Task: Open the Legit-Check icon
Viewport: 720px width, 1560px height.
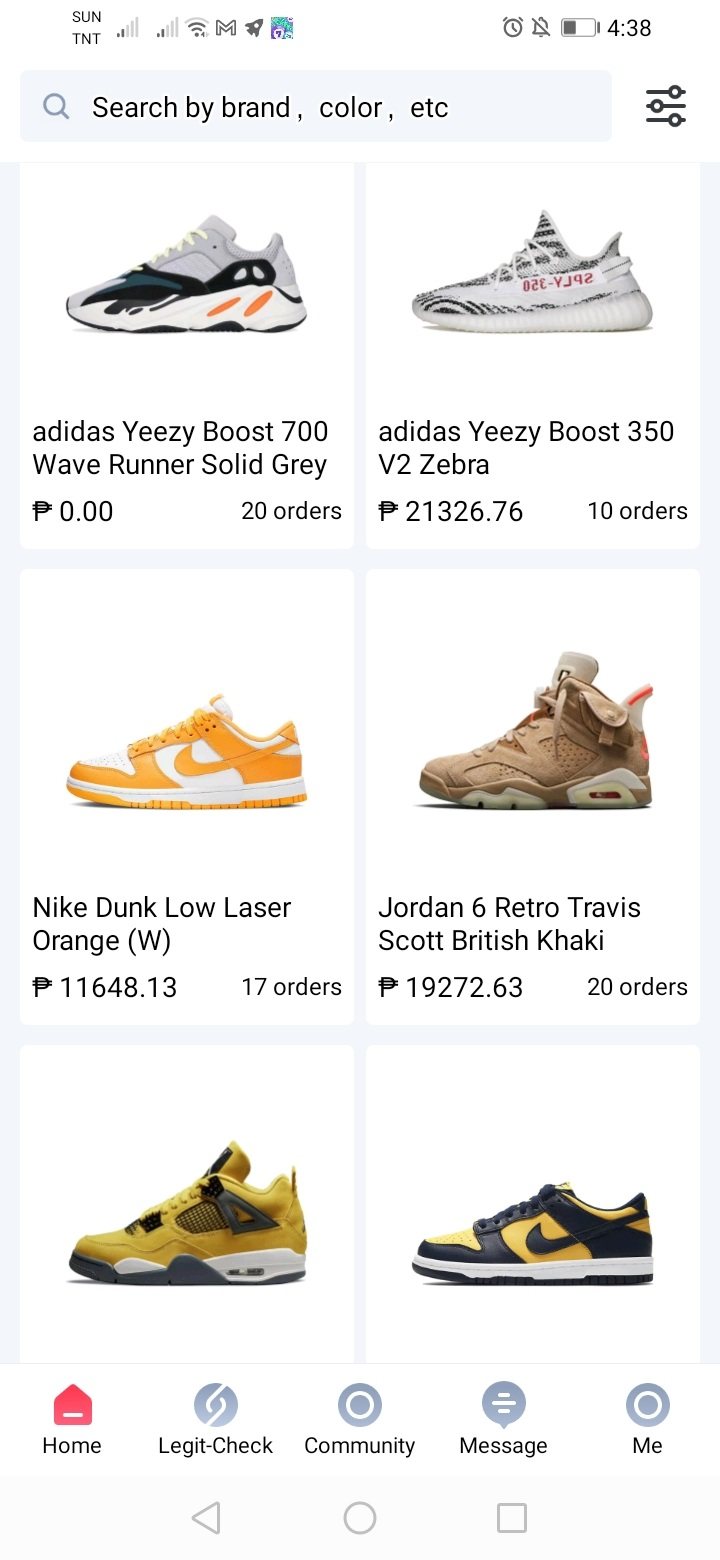Action: point(215,1404)
